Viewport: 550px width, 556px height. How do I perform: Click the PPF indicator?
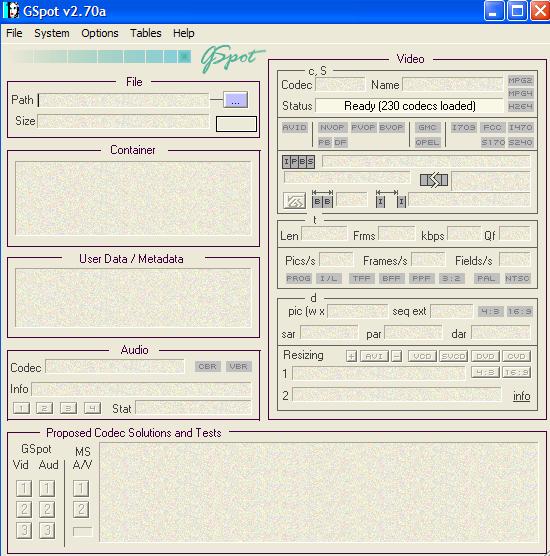421,278
